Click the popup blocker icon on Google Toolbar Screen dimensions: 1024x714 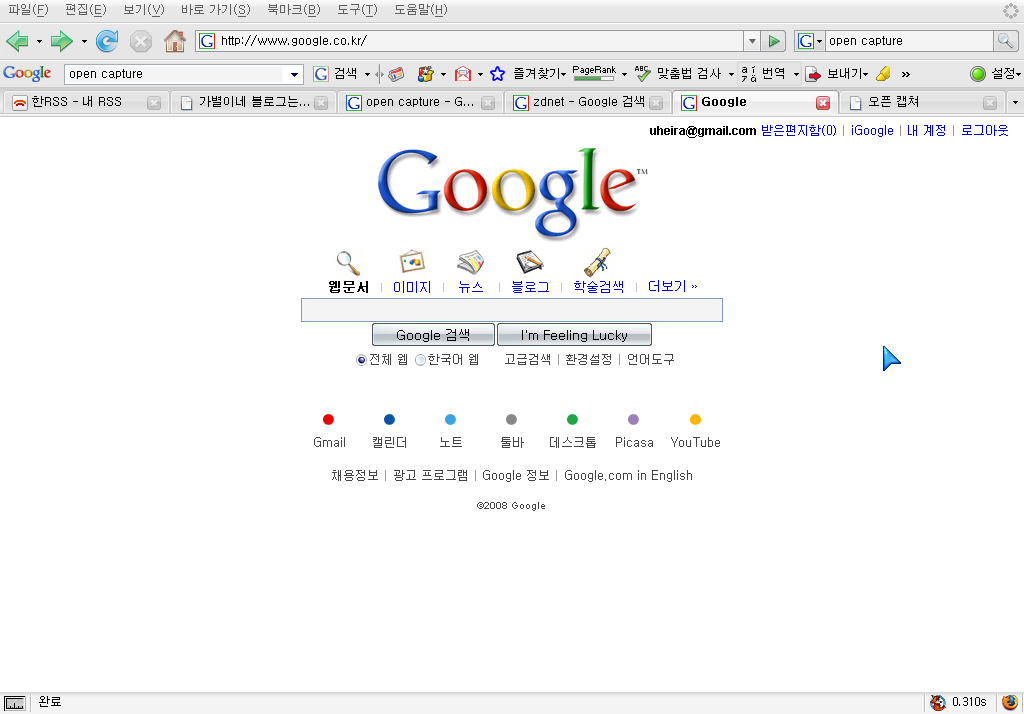coord(426,74)
